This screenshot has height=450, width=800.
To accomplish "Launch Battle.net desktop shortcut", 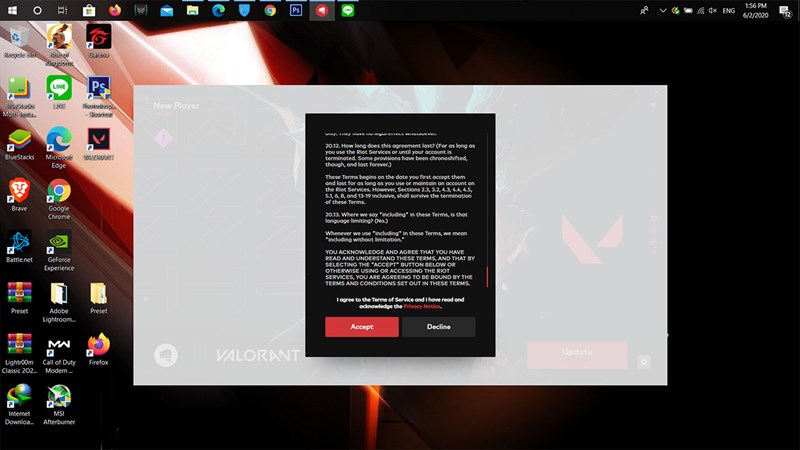I will [19, 247].
